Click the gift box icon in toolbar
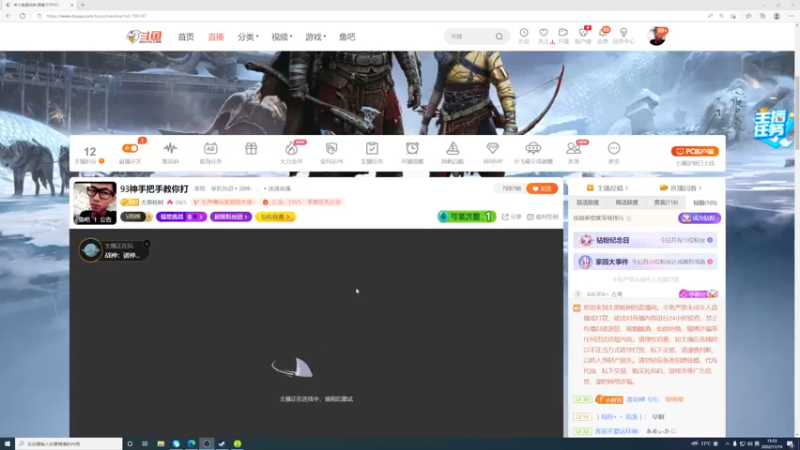Image resolution: width=800 pixels, height=450 pixels. 251,148
